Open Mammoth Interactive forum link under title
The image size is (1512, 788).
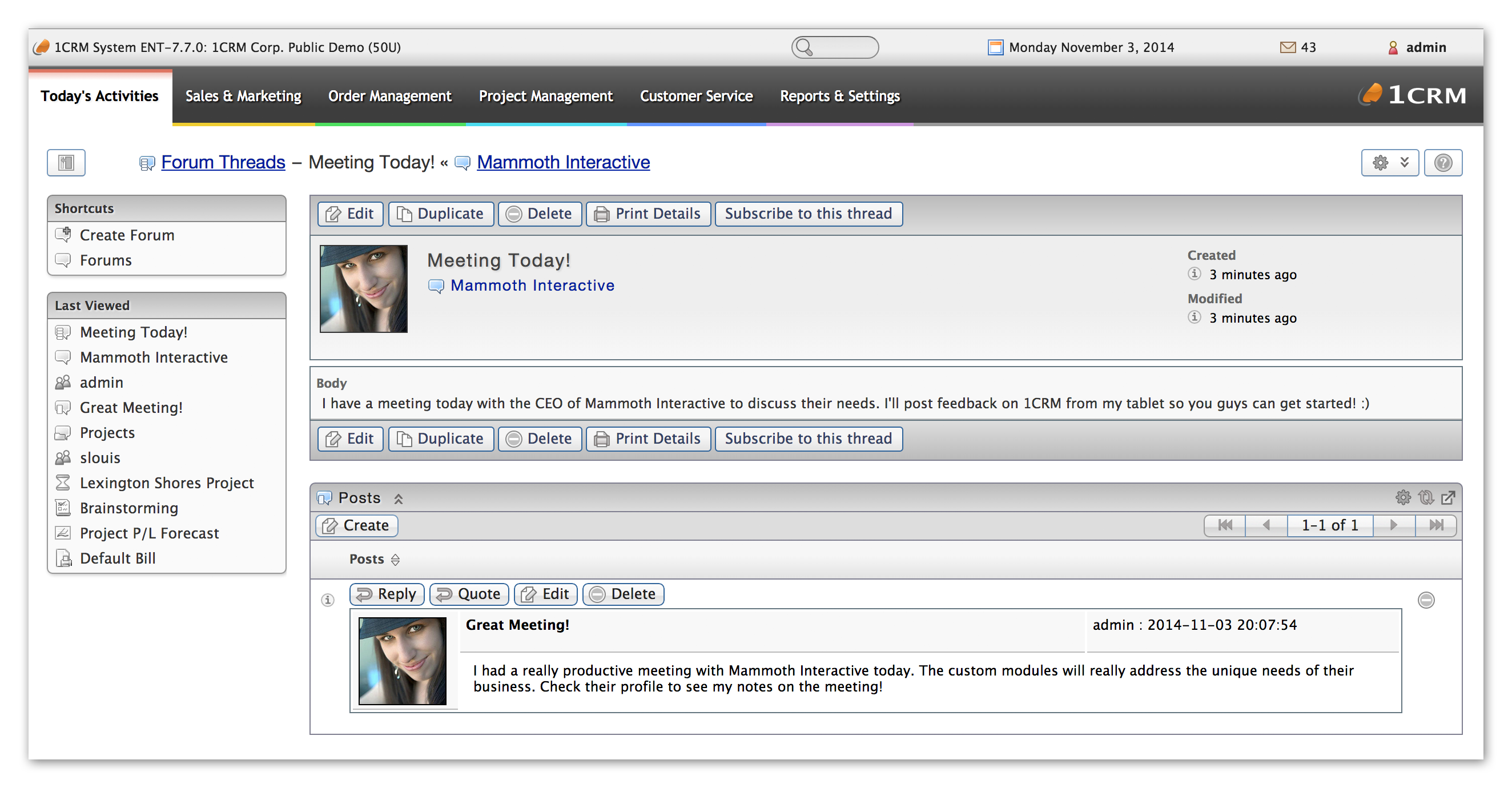pos(532,286)
